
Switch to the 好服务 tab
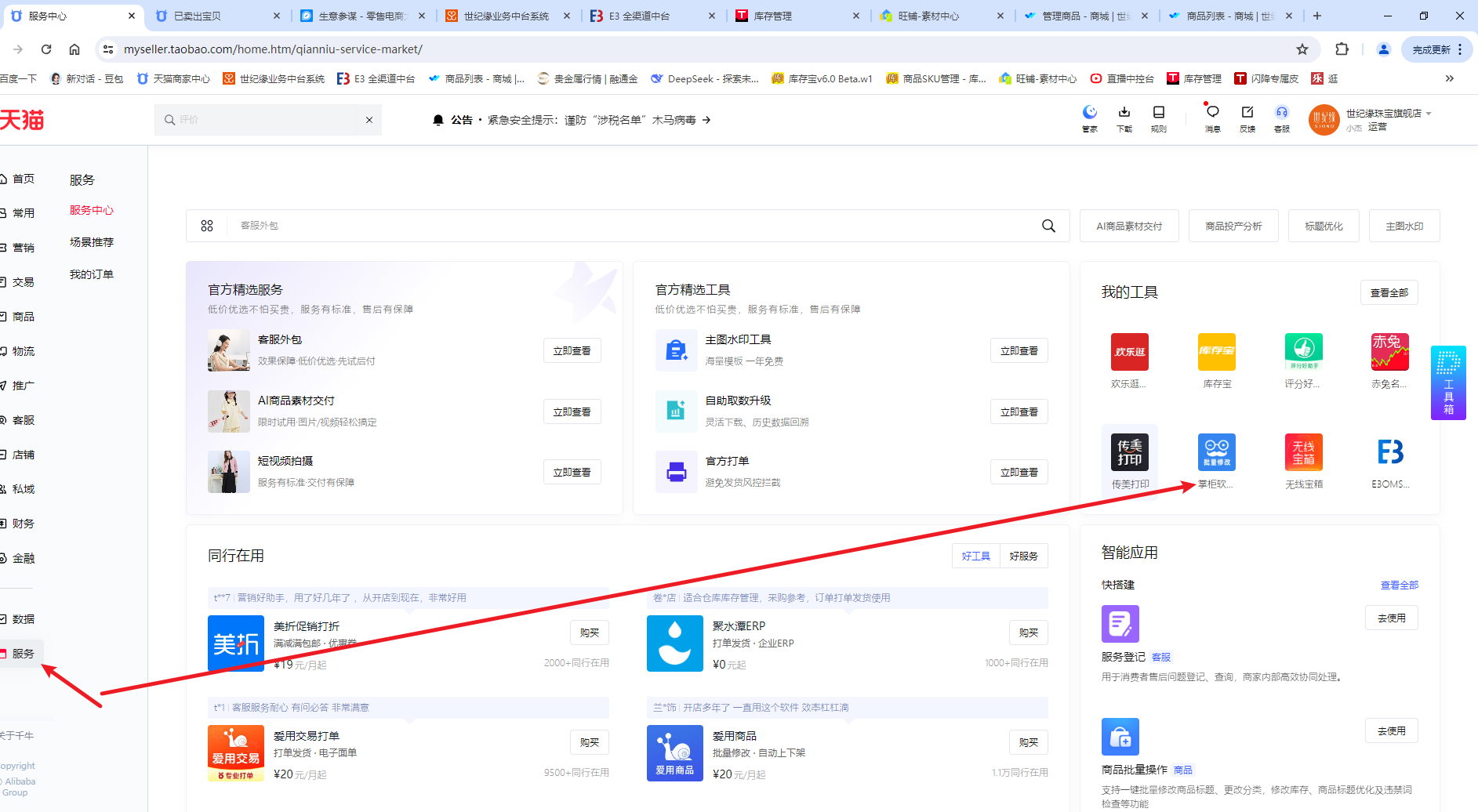pyautogui.click(x=1023, y=556)
